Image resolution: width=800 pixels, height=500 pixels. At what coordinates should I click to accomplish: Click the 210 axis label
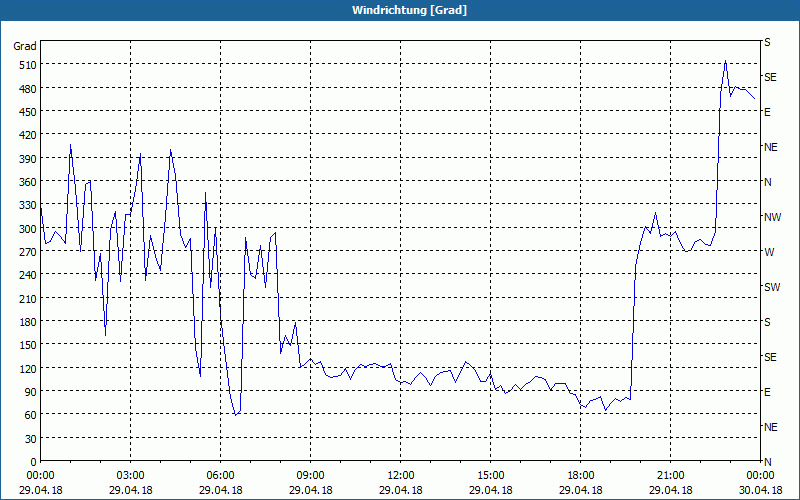coord(28,298)
